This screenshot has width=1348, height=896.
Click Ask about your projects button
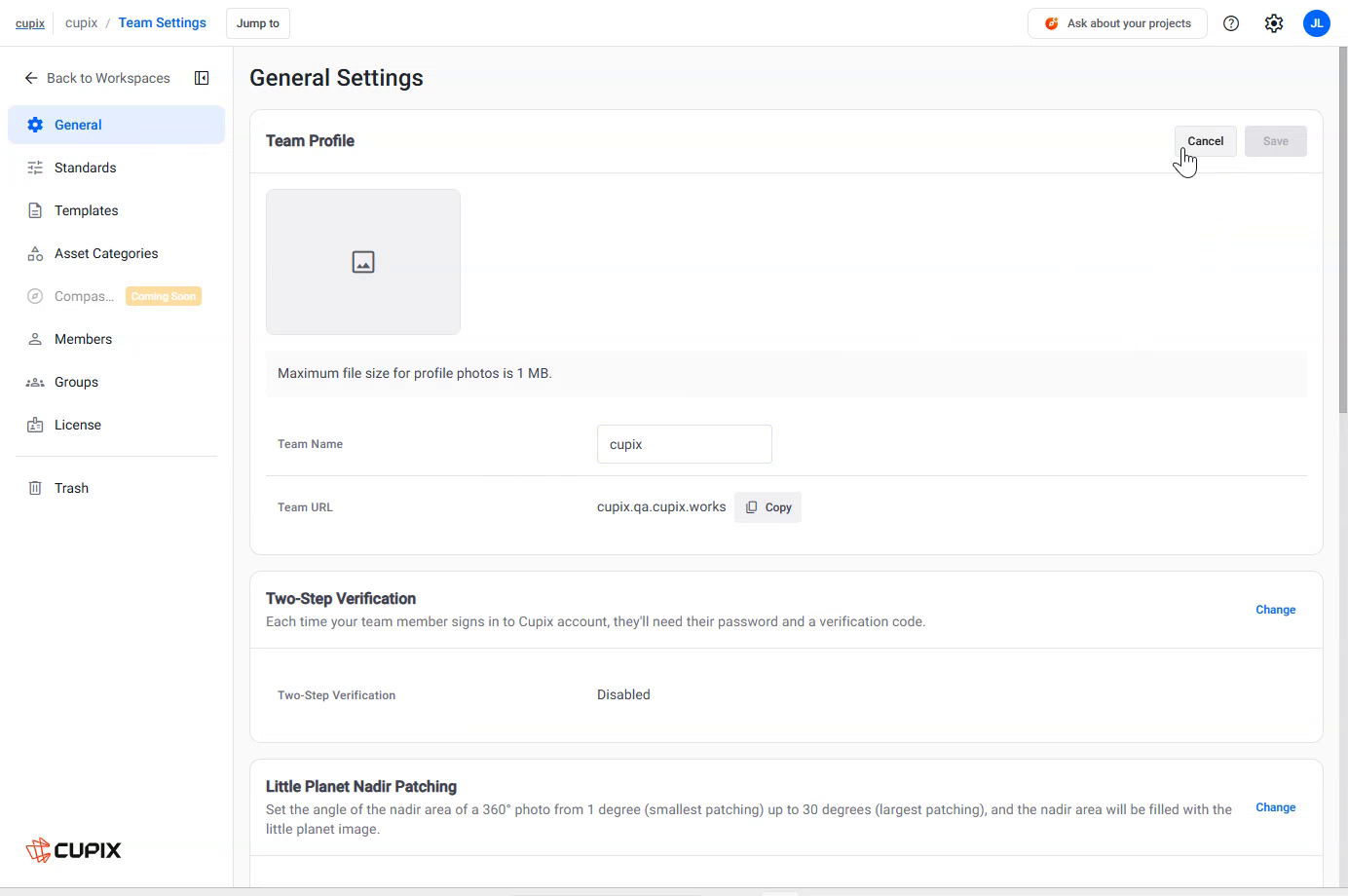tap(1117, 23)
